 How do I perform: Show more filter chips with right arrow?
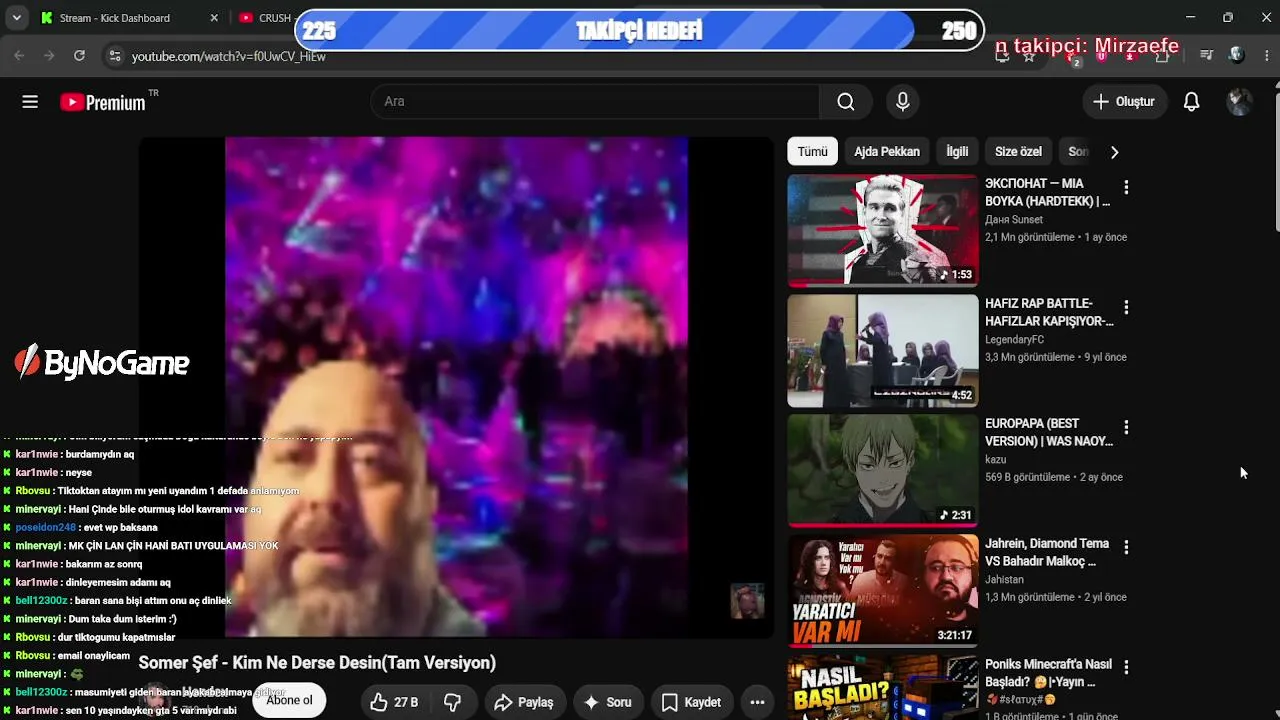click(x=1114, y=152)
